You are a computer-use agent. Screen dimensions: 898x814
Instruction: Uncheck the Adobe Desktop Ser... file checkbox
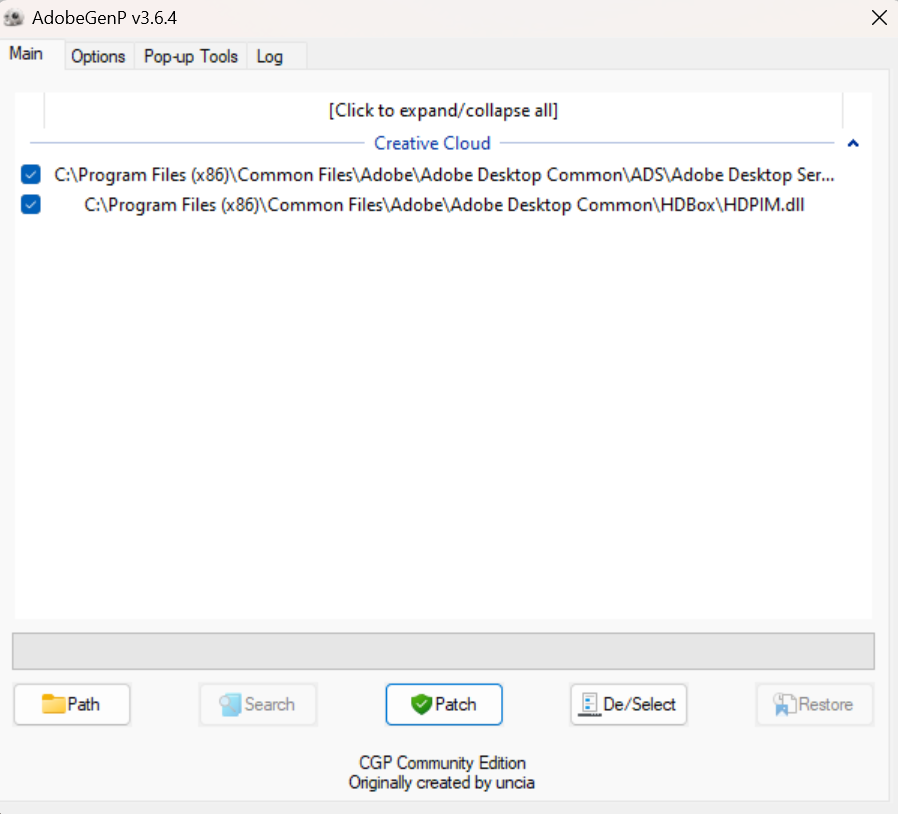(x=31, y=174)
